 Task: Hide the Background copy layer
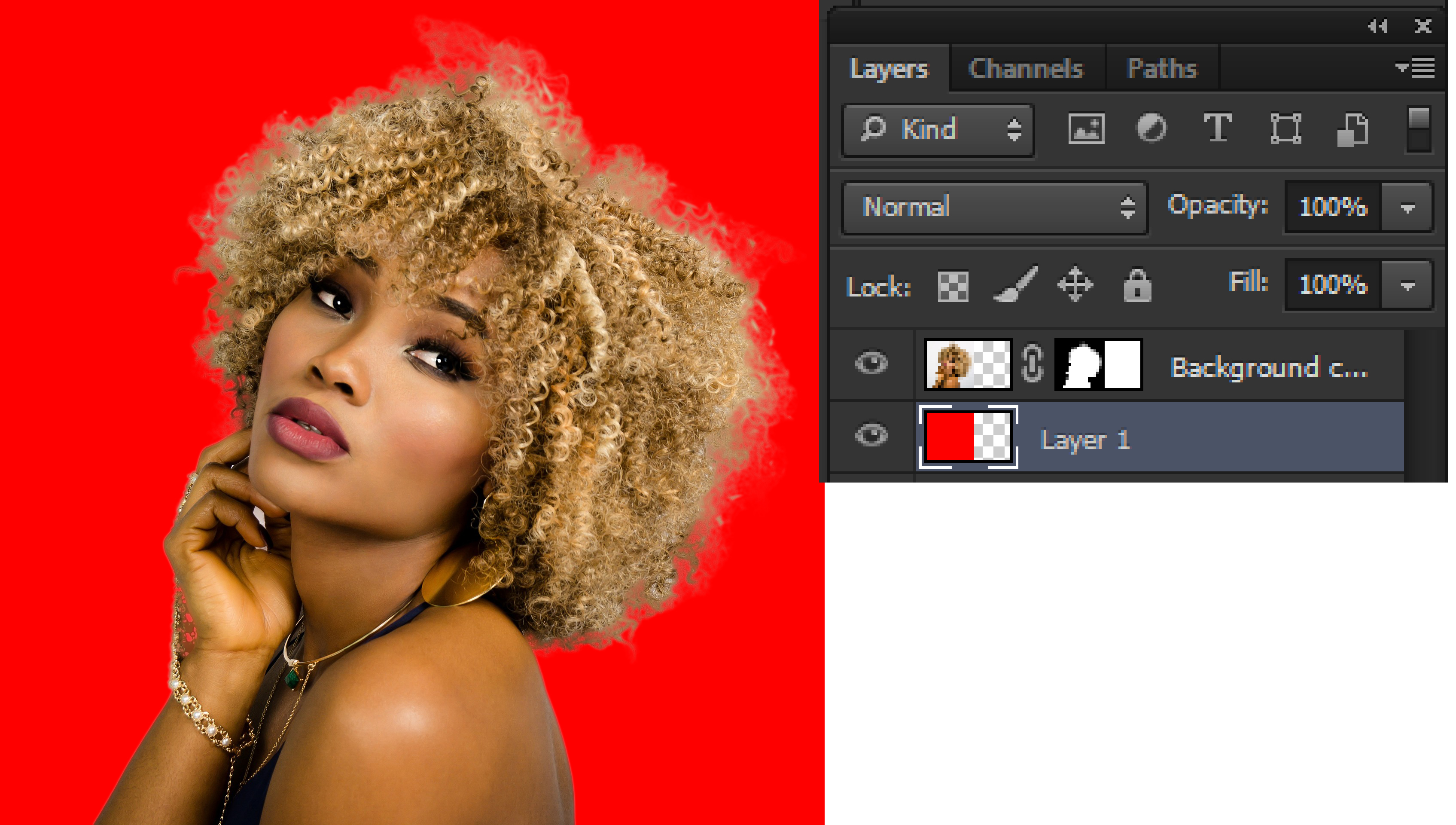pyautogui.click(x=871, y=363)
